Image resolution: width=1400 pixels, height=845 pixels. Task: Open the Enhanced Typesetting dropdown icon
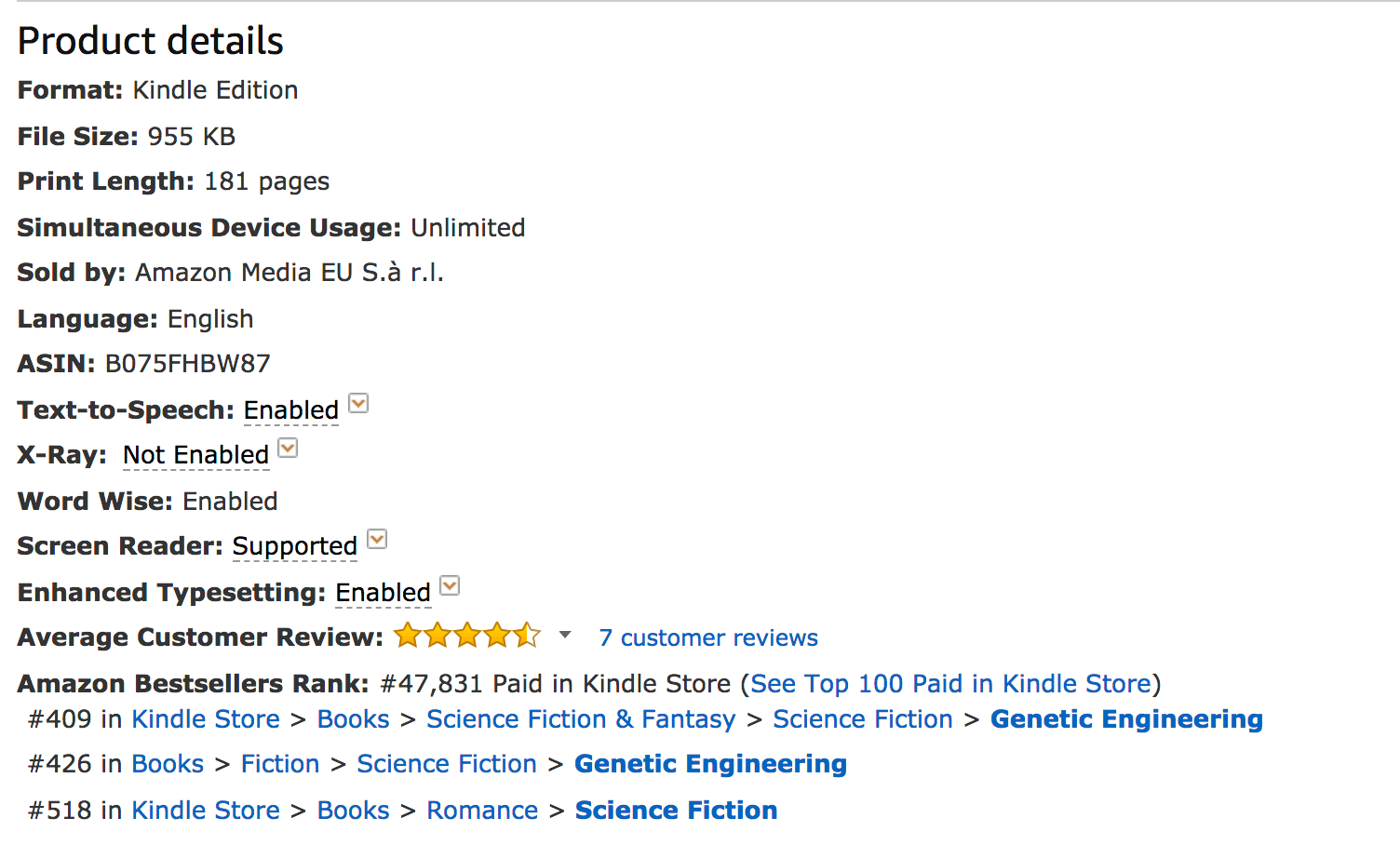pyautogui.click(x=450, y=585)
